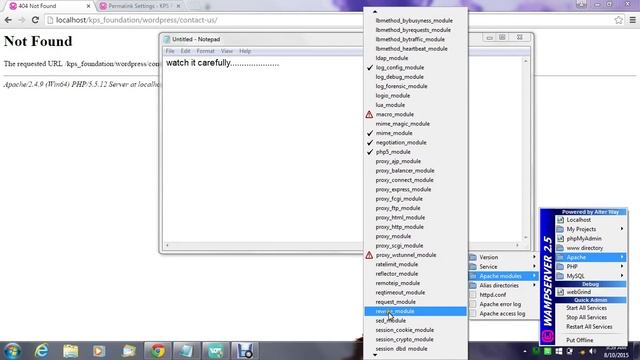
Task: Open Localhost from WampServer menu
Action: [591, 220]
